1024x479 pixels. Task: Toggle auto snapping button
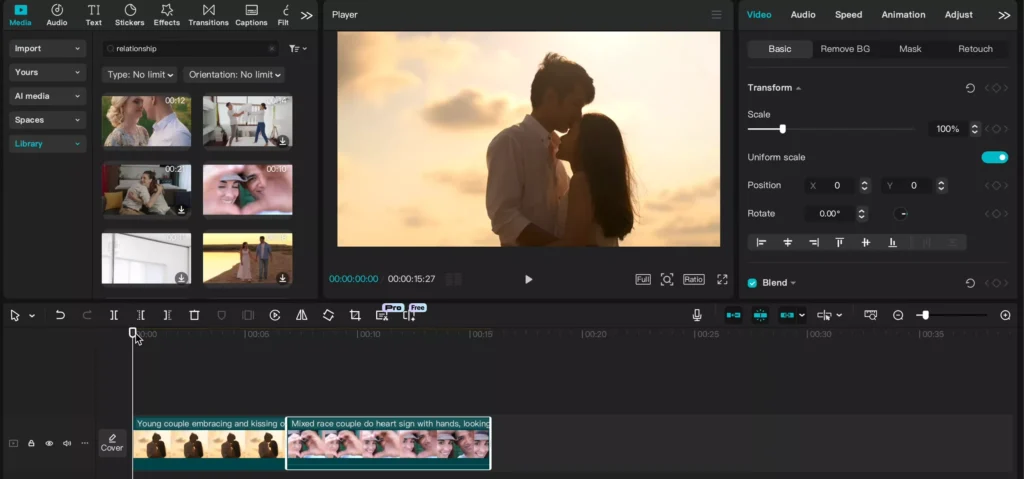pyautogui.click(x=760, y=315)
